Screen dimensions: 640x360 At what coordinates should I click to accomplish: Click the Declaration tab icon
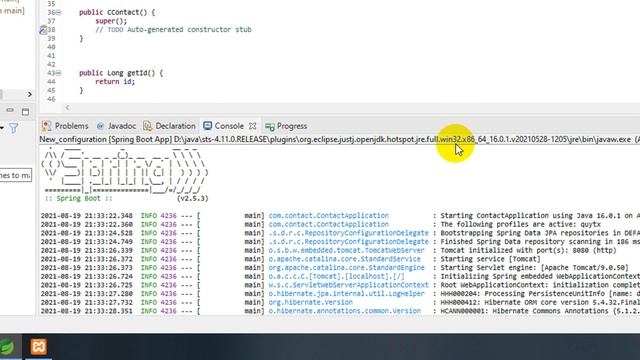[x=148, y=126]
